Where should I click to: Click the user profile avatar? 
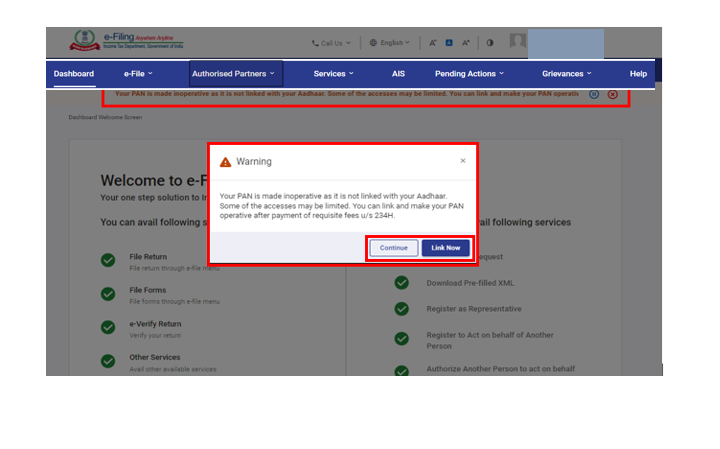[x=517, y=42]
